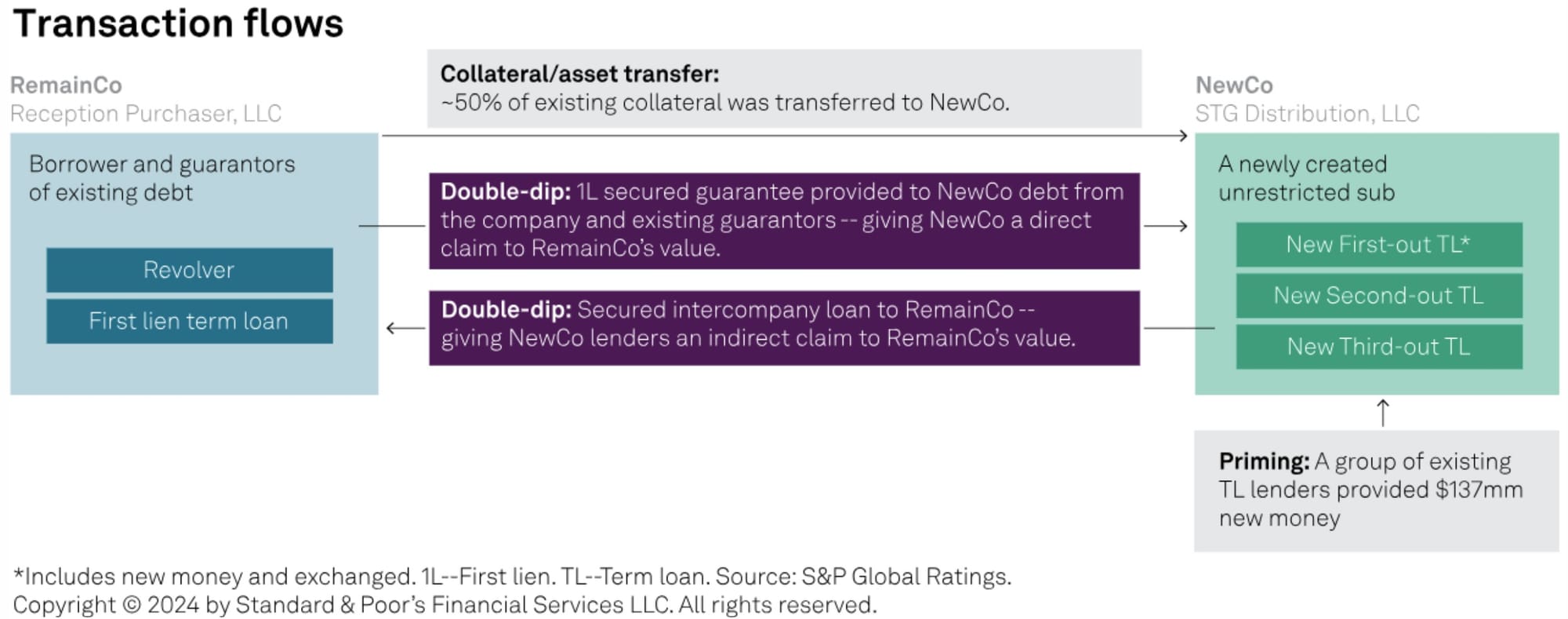Click the Revolver box in RemainCo

[189, 270]
